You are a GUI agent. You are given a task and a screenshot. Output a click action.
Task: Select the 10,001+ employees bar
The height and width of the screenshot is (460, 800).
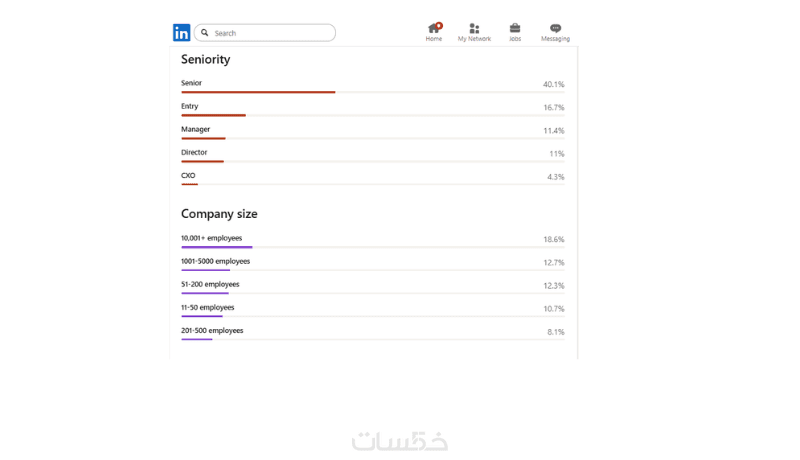point(216,247)
